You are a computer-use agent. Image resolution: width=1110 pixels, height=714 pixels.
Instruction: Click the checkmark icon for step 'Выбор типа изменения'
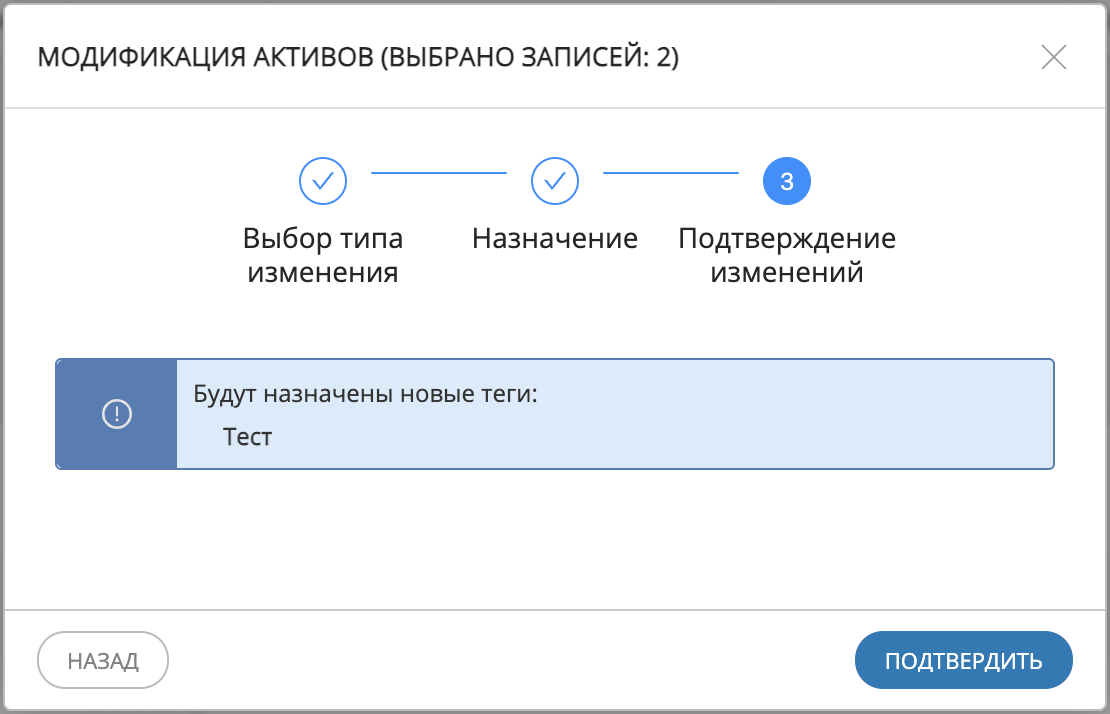(322, 181)
